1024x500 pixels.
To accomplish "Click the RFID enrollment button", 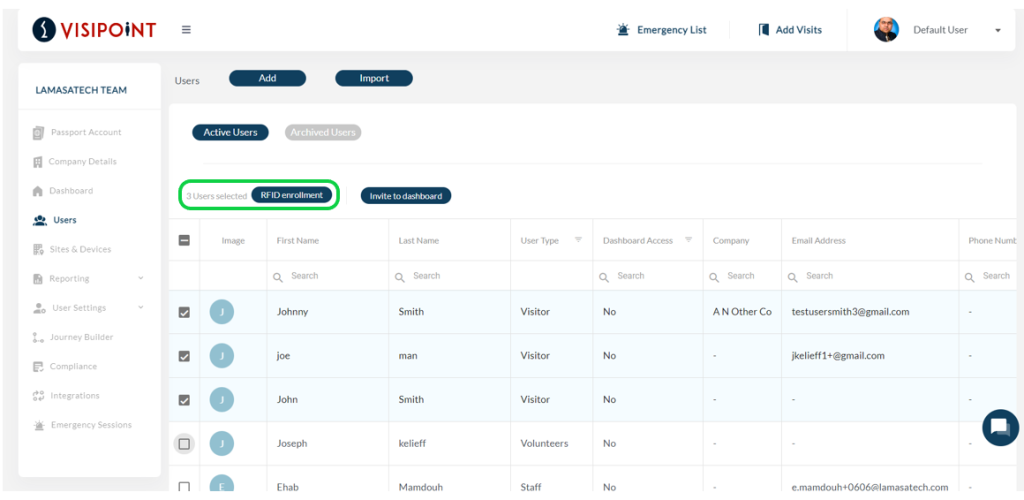I will tap(291, 195).
